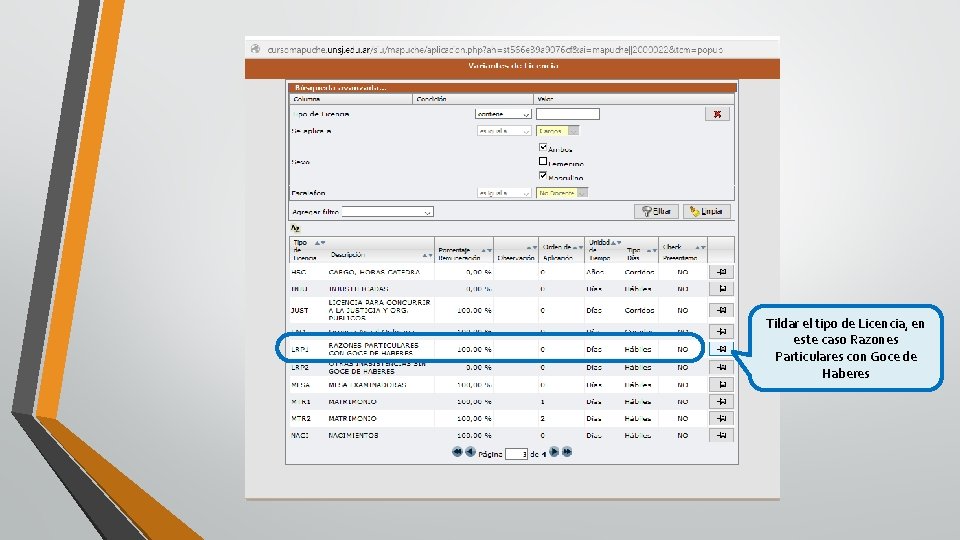The width and height of the screenshot is (960, 540).
Task: Click the Limpiar button
Action: (x=707, y=211)
